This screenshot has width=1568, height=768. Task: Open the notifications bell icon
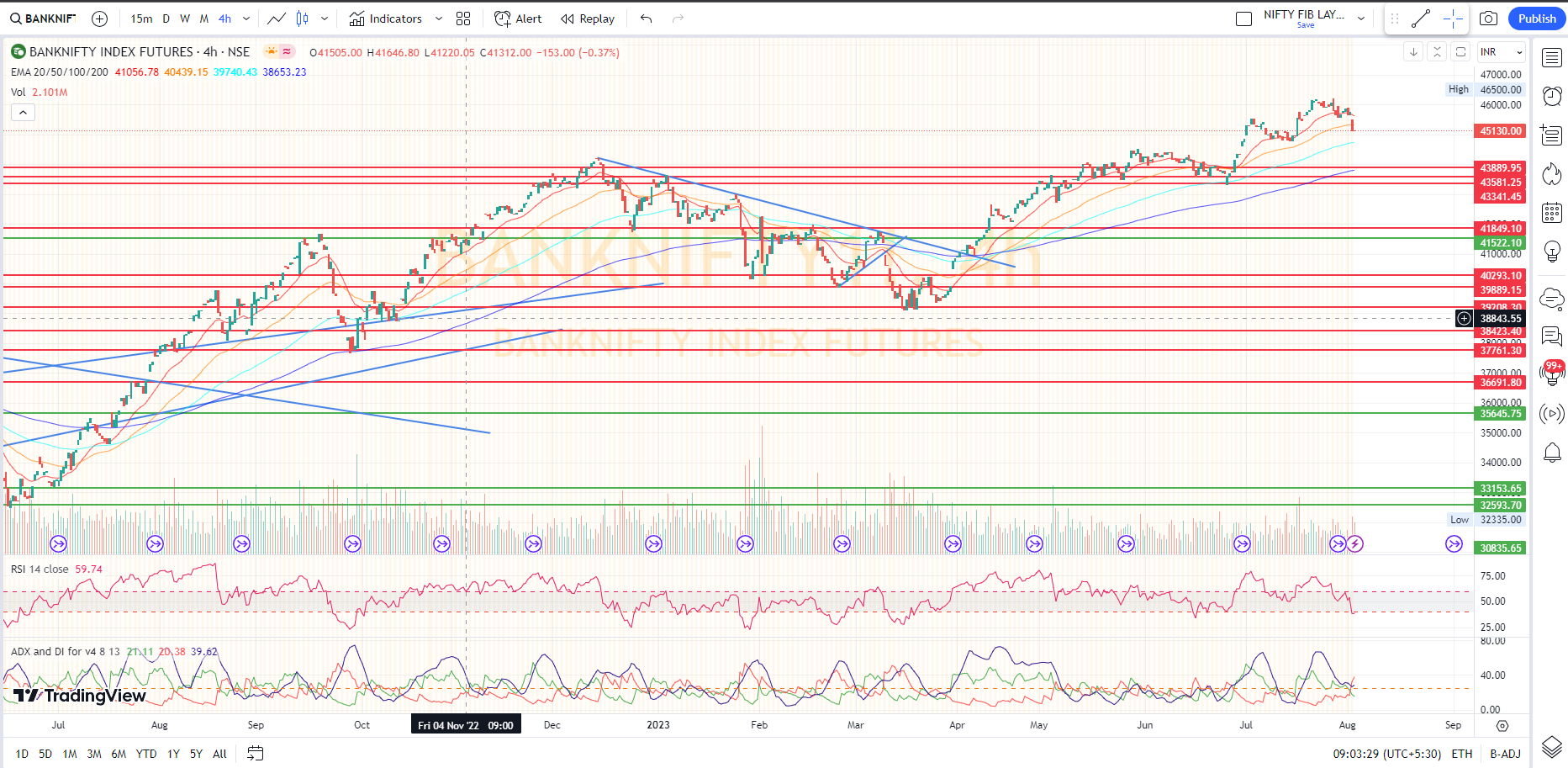(x=1551, y=453)
